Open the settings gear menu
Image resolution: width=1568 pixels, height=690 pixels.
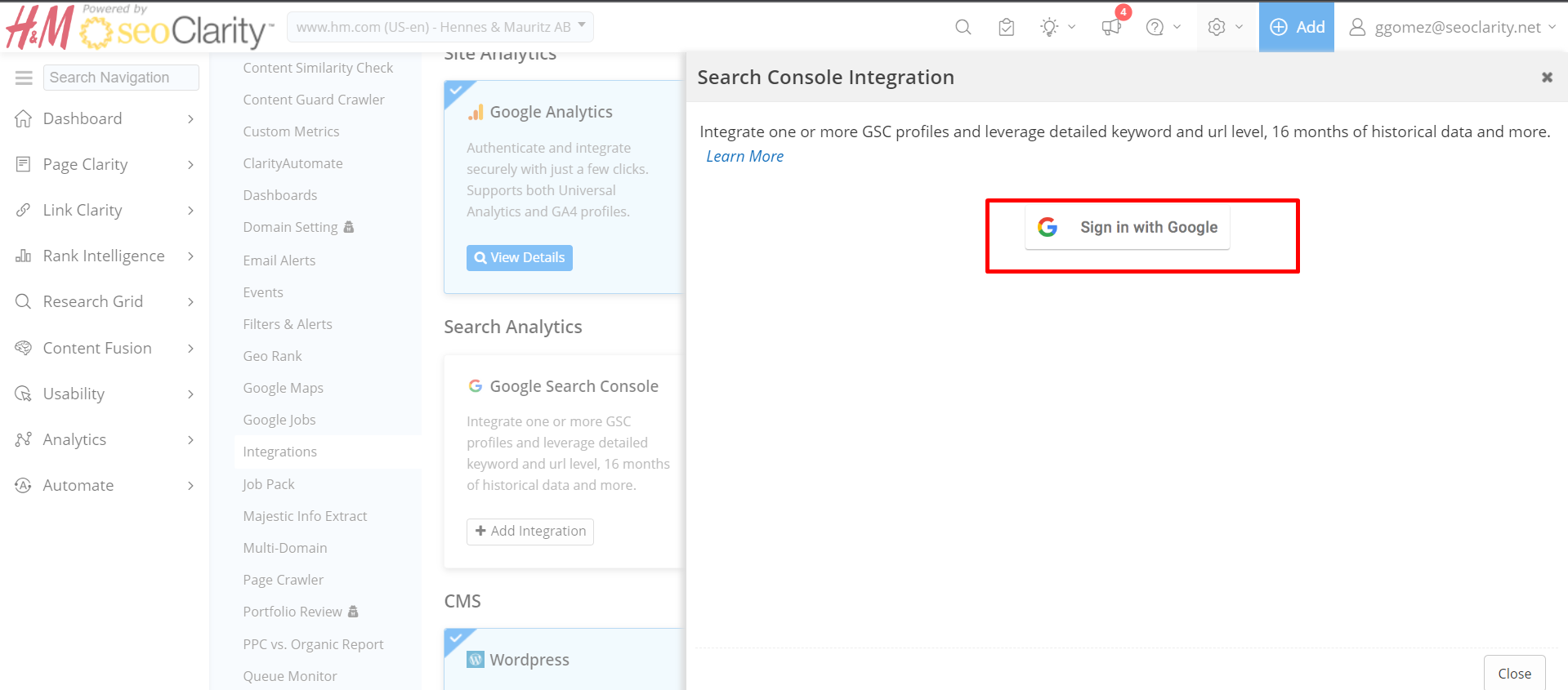click(x=1217, y=27)
